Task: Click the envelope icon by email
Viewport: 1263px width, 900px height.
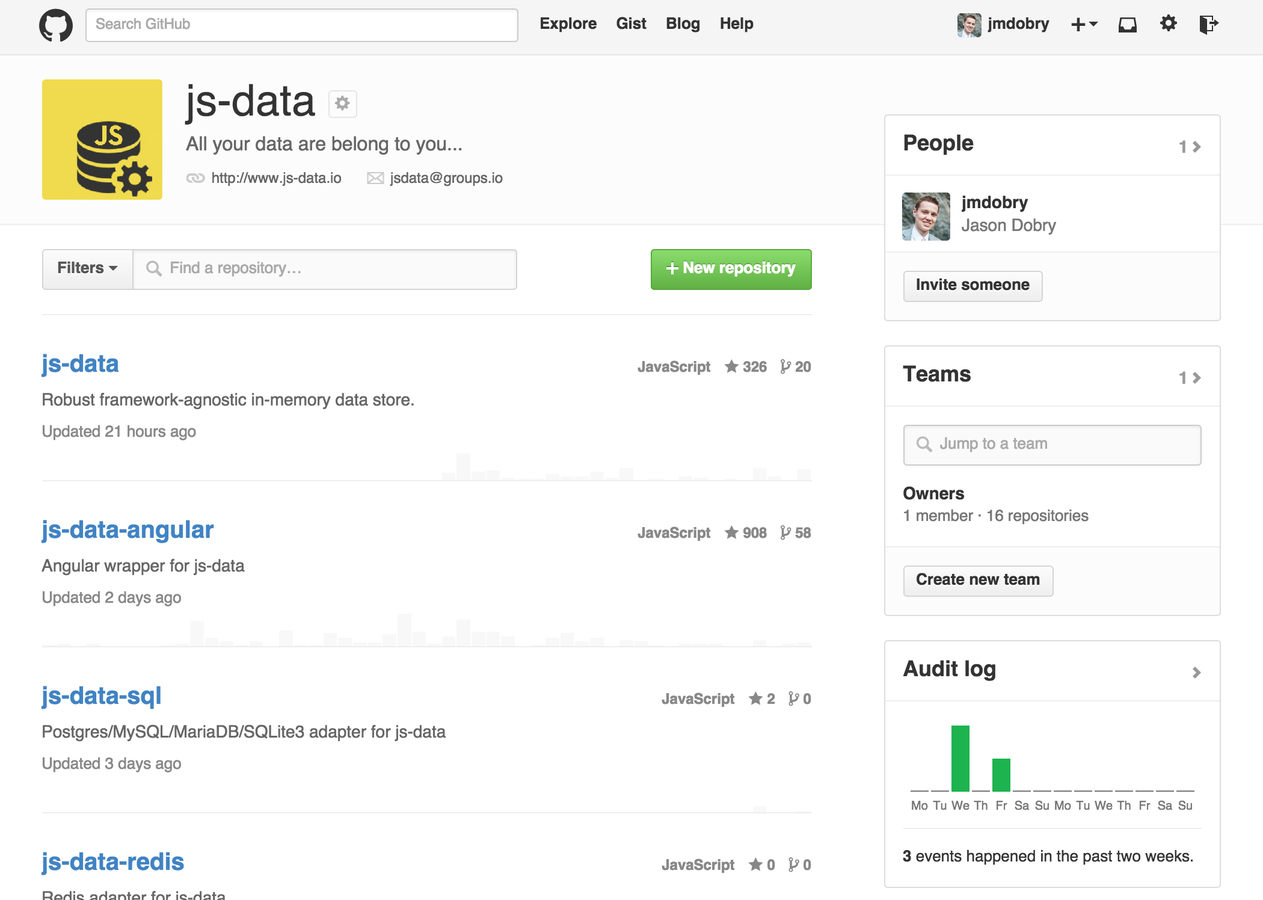Action: tap(375, 178)
